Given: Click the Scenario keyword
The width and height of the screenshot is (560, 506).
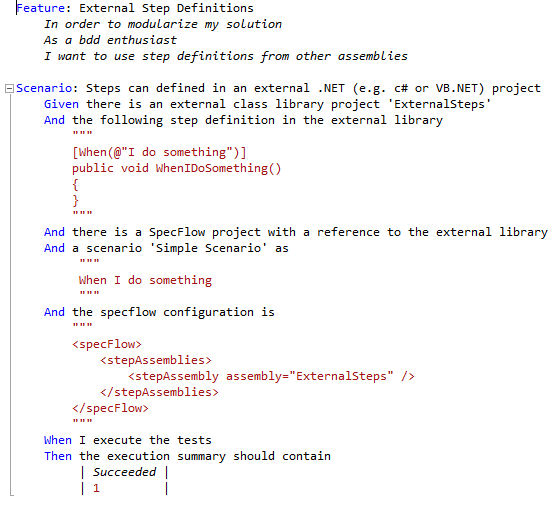Looking at the screenshot, I should (x=44, y=88).
